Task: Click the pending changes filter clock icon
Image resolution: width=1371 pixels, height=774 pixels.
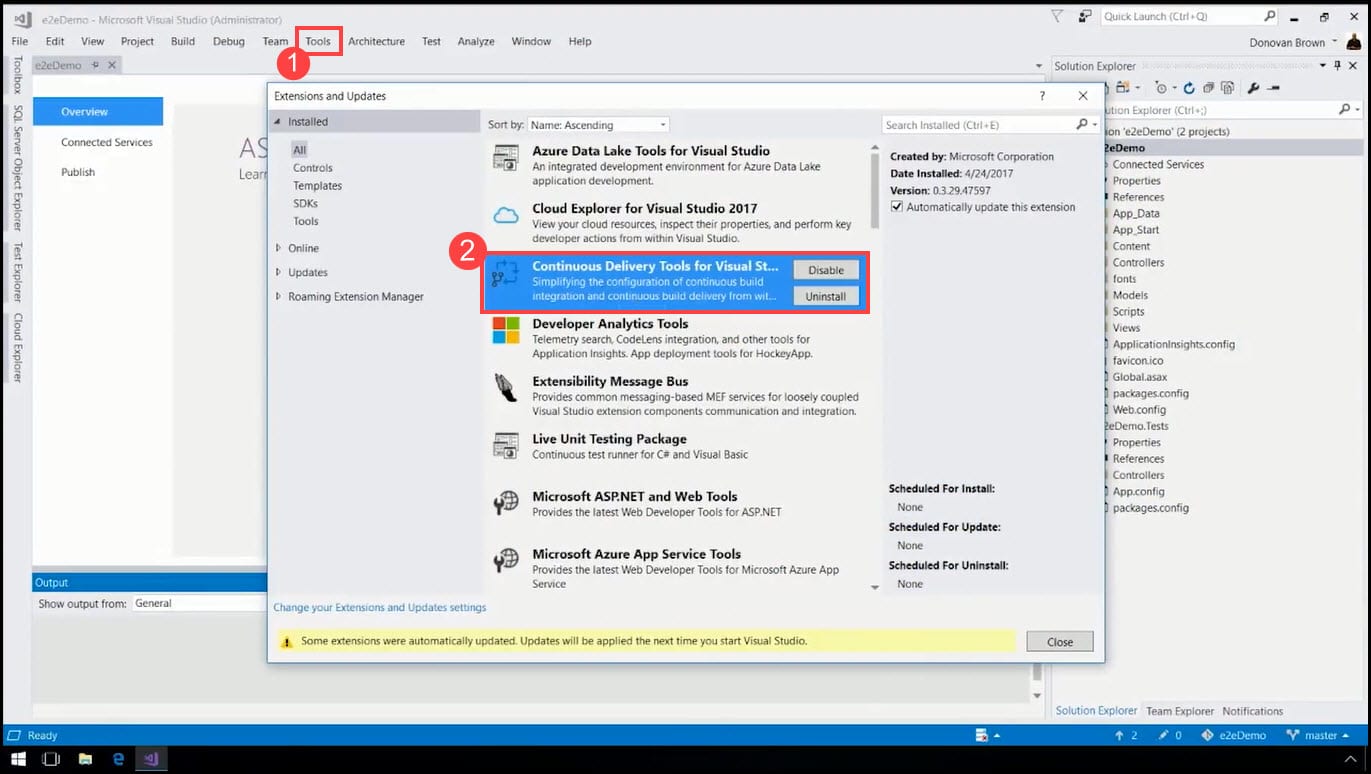Action: [1160, 88]
